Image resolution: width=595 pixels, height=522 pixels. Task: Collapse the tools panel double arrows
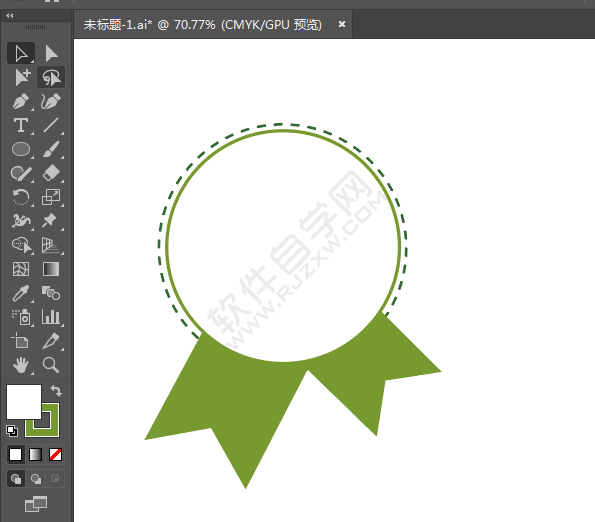[10, 16]
